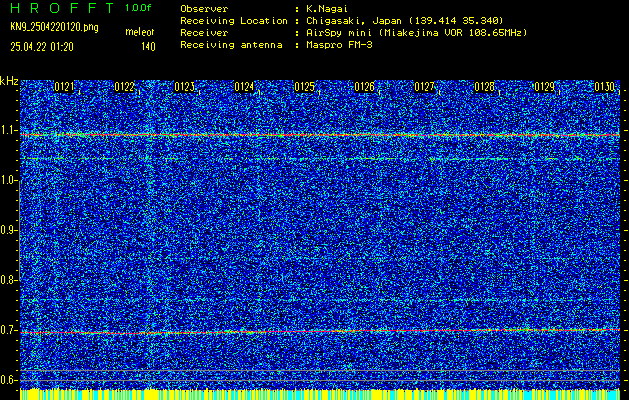Screen dimensions: 629x400
Task: Click the 0.6 frequency axis label
Action: click(x=8, y=380)
